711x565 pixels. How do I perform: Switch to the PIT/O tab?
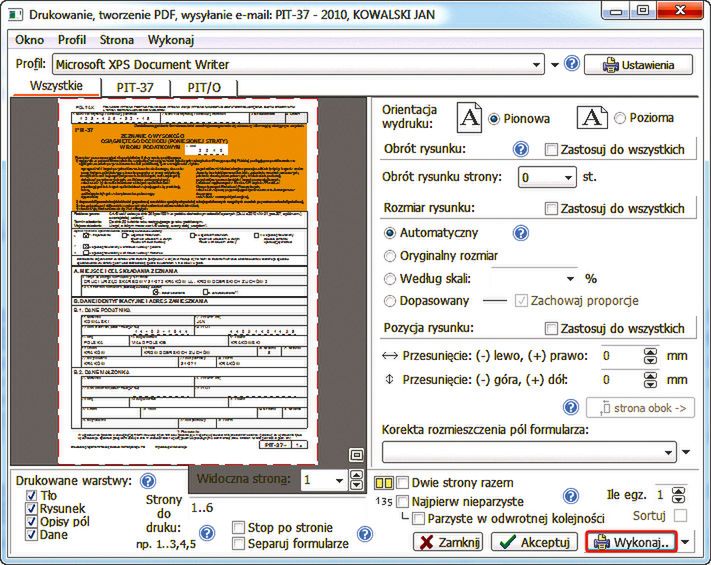204,87
